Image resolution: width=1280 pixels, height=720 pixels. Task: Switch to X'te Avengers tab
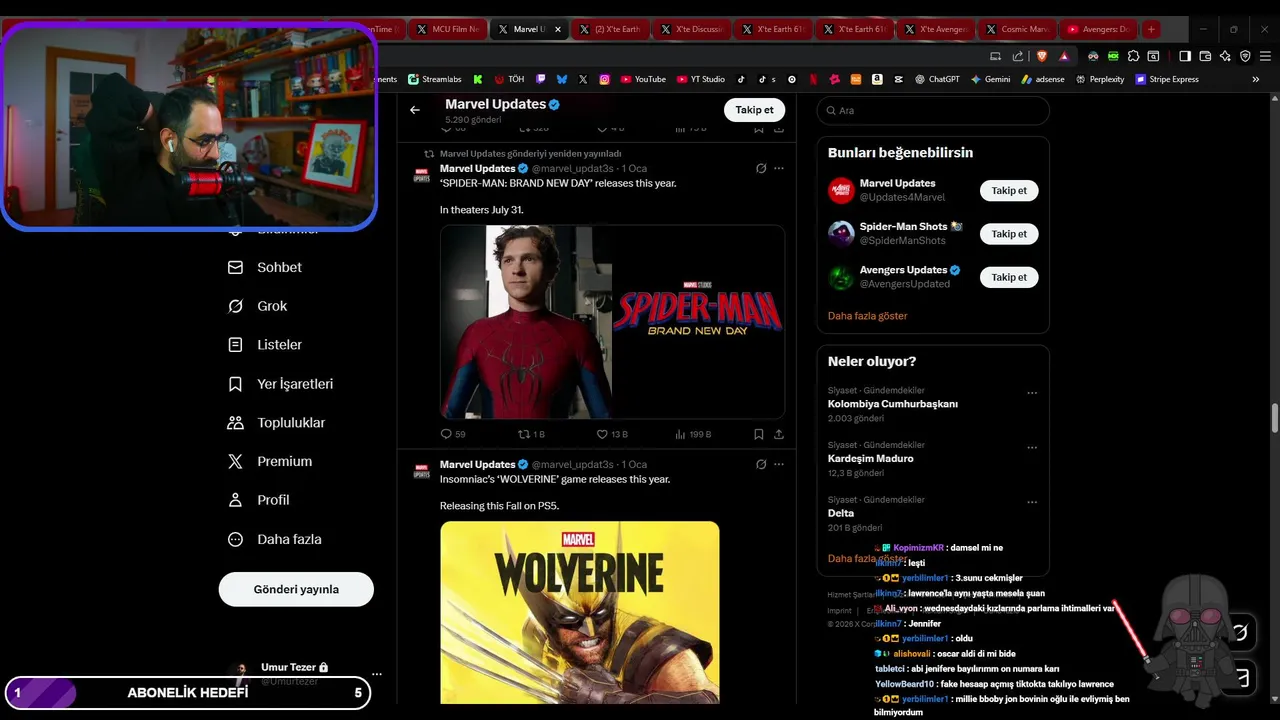click(935, 29)
